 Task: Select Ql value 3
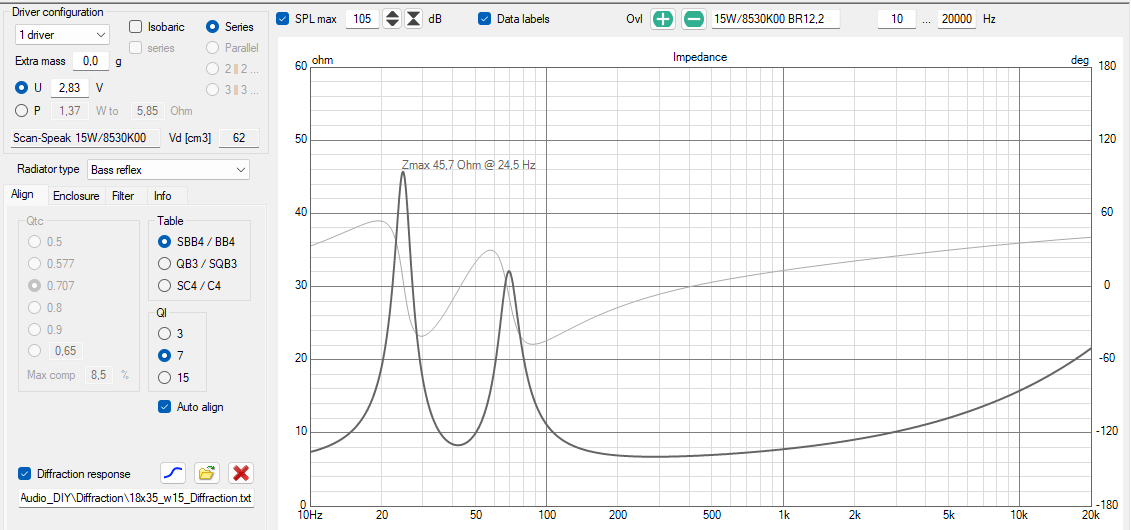[x=164, y=334]
